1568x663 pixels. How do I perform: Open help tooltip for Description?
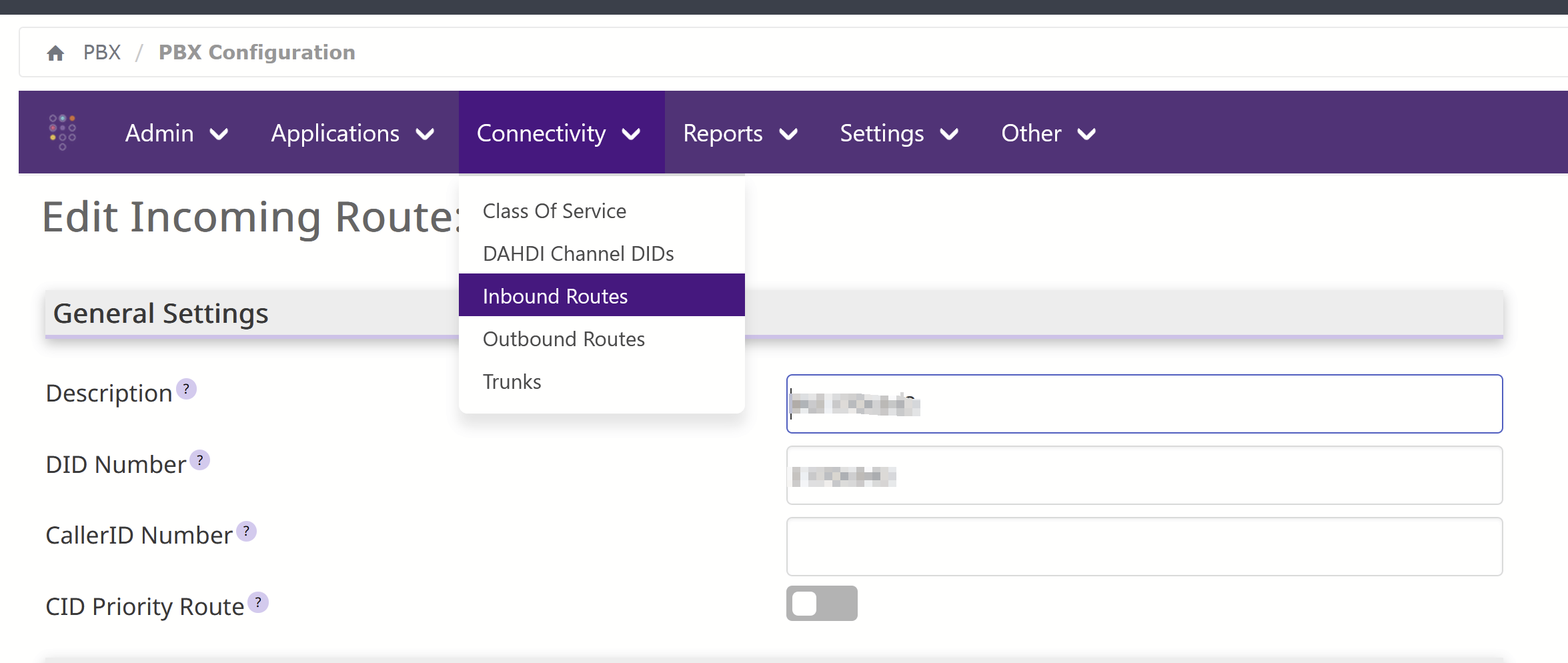tap(186, 389)
